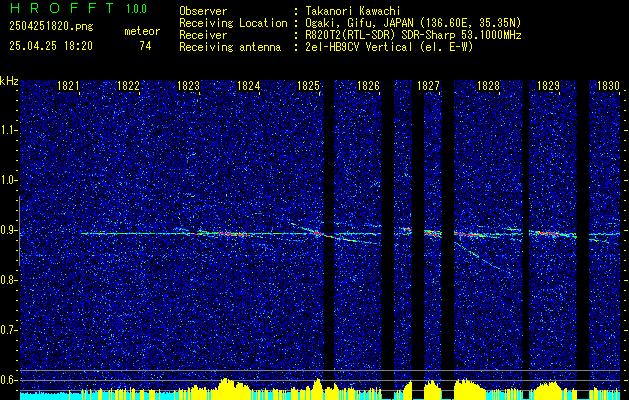Screen dimensions: 629x400
Task: Click the 1824 time marker
Action: pyautogui.click(x=248, y=86)
